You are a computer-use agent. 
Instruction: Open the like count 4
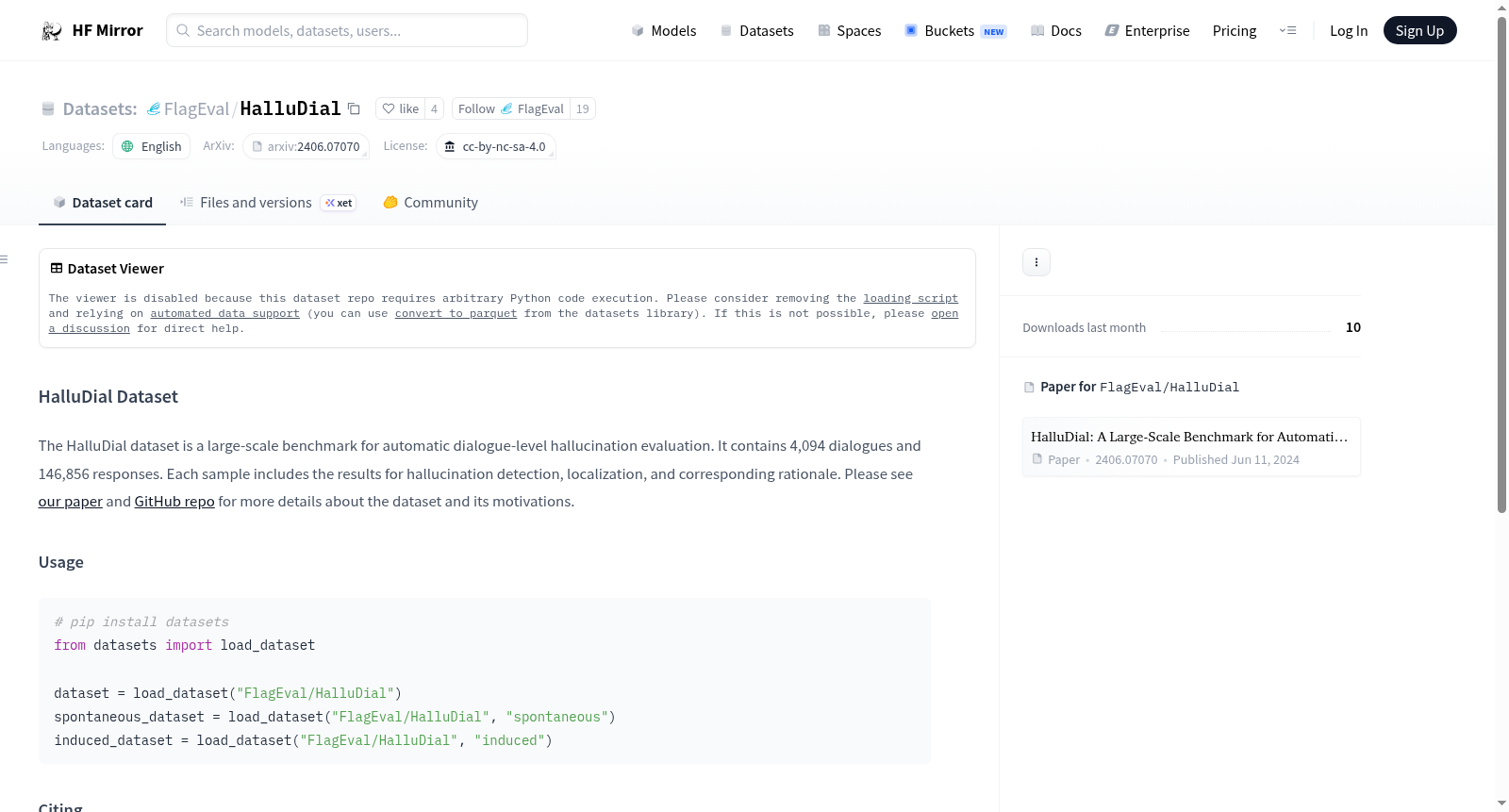[x=434, y=108]
